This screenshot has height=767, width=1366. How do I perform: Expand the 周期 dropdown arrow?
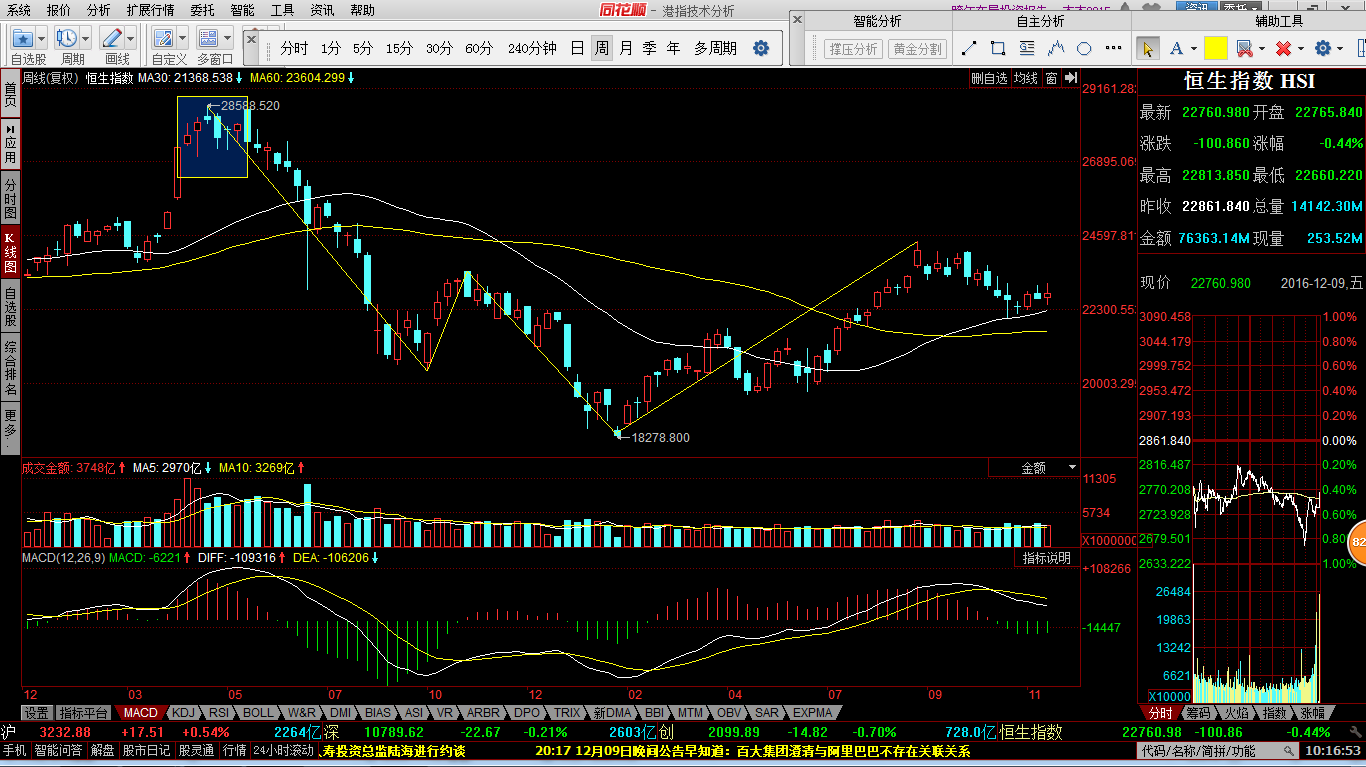[x=86, y=38]
